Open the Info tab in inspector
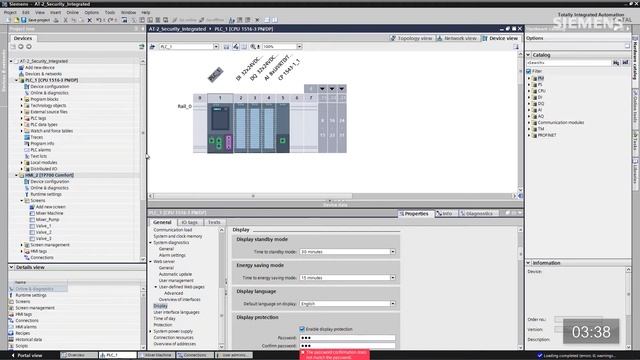Viewport: 640px width, 360px height. click(444, 213)
